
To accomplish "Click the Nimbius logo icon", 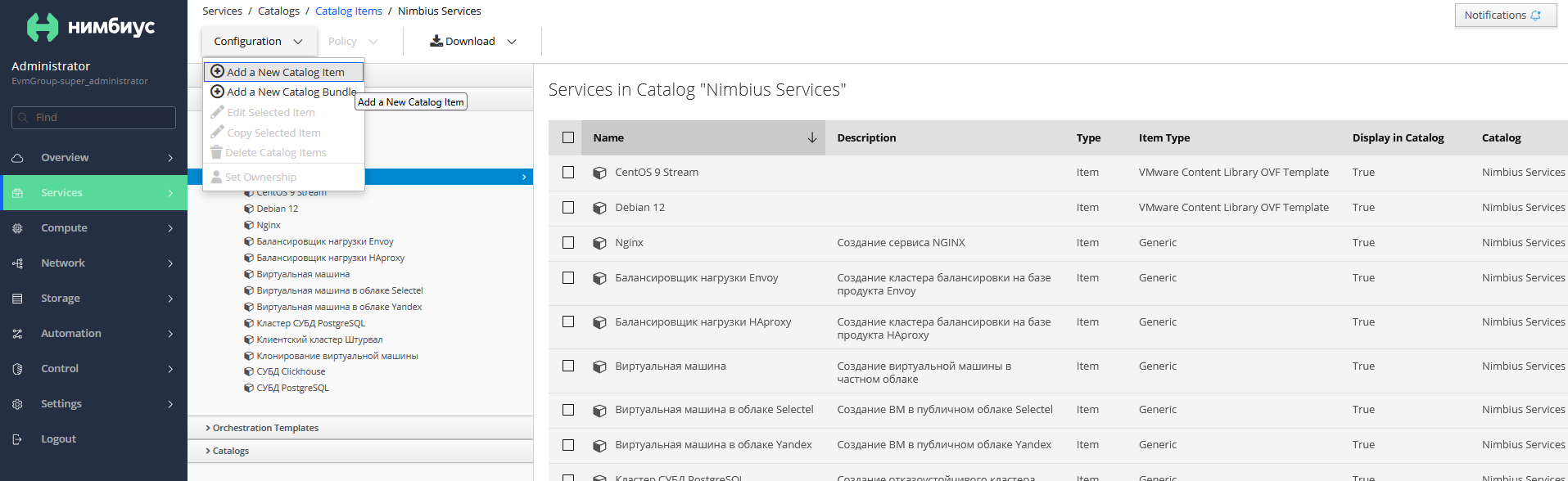I will 43,27.
